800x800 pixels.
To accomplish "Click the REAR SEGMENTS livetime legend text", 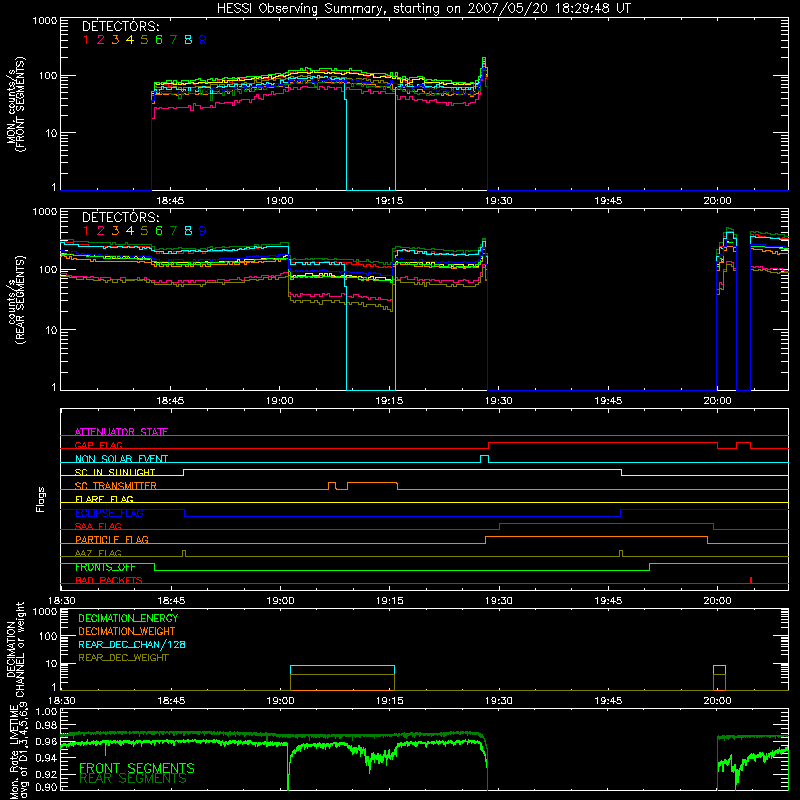I will 133,779.
